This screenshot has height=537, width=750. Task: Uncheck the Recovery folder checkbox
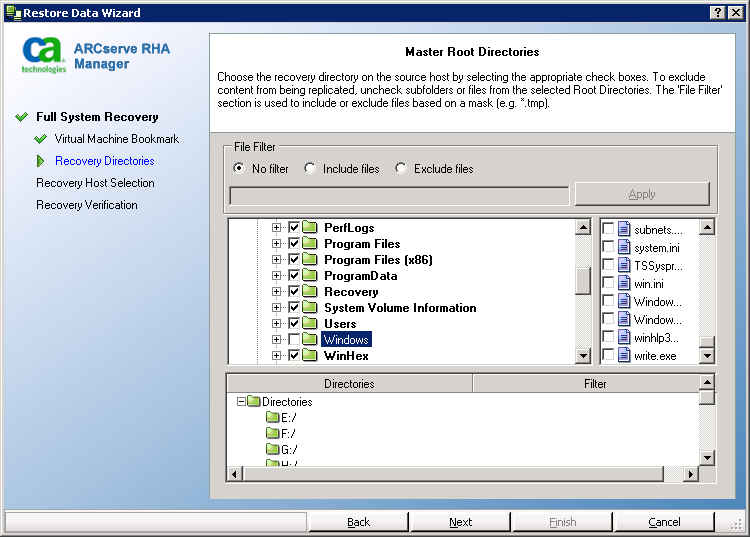(294, 292)
